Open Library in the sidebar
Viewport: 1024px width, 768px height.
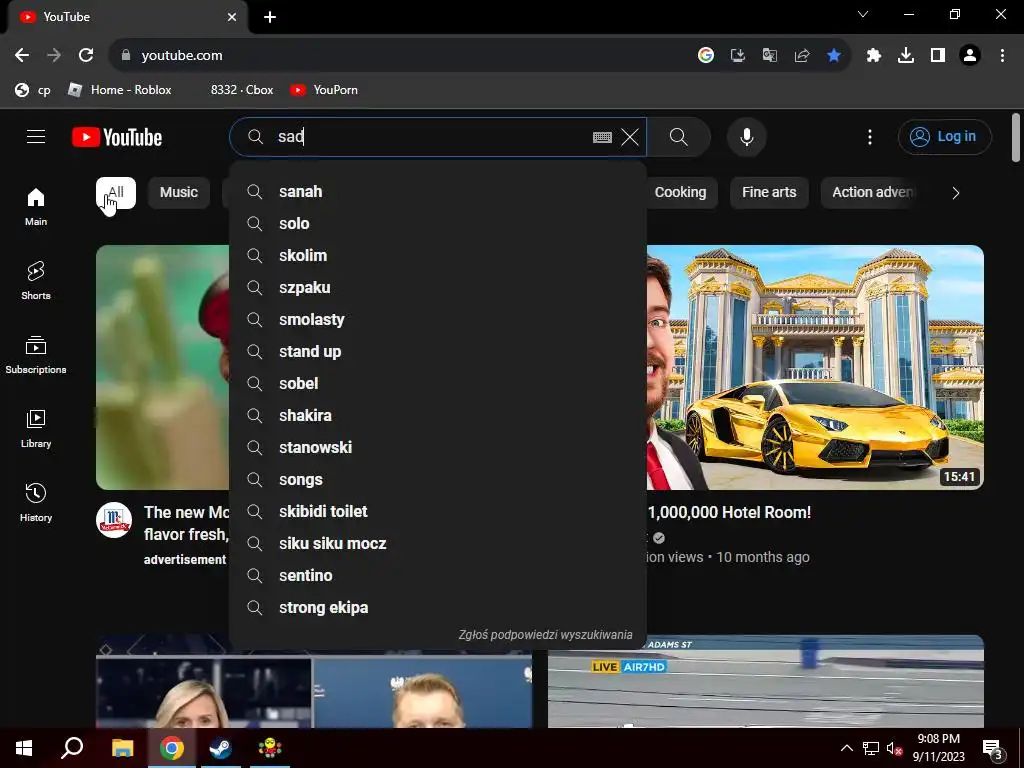coord(36,428)
